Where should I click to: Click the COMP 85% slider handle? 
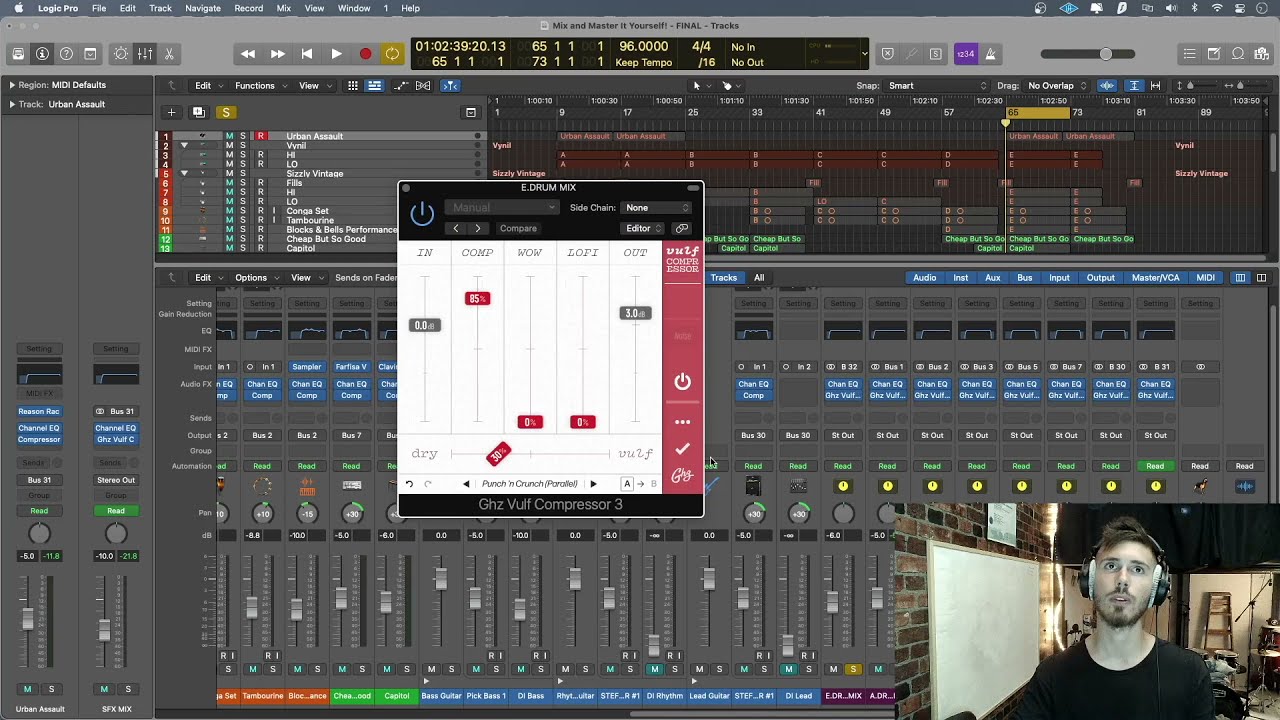point(478,298)
